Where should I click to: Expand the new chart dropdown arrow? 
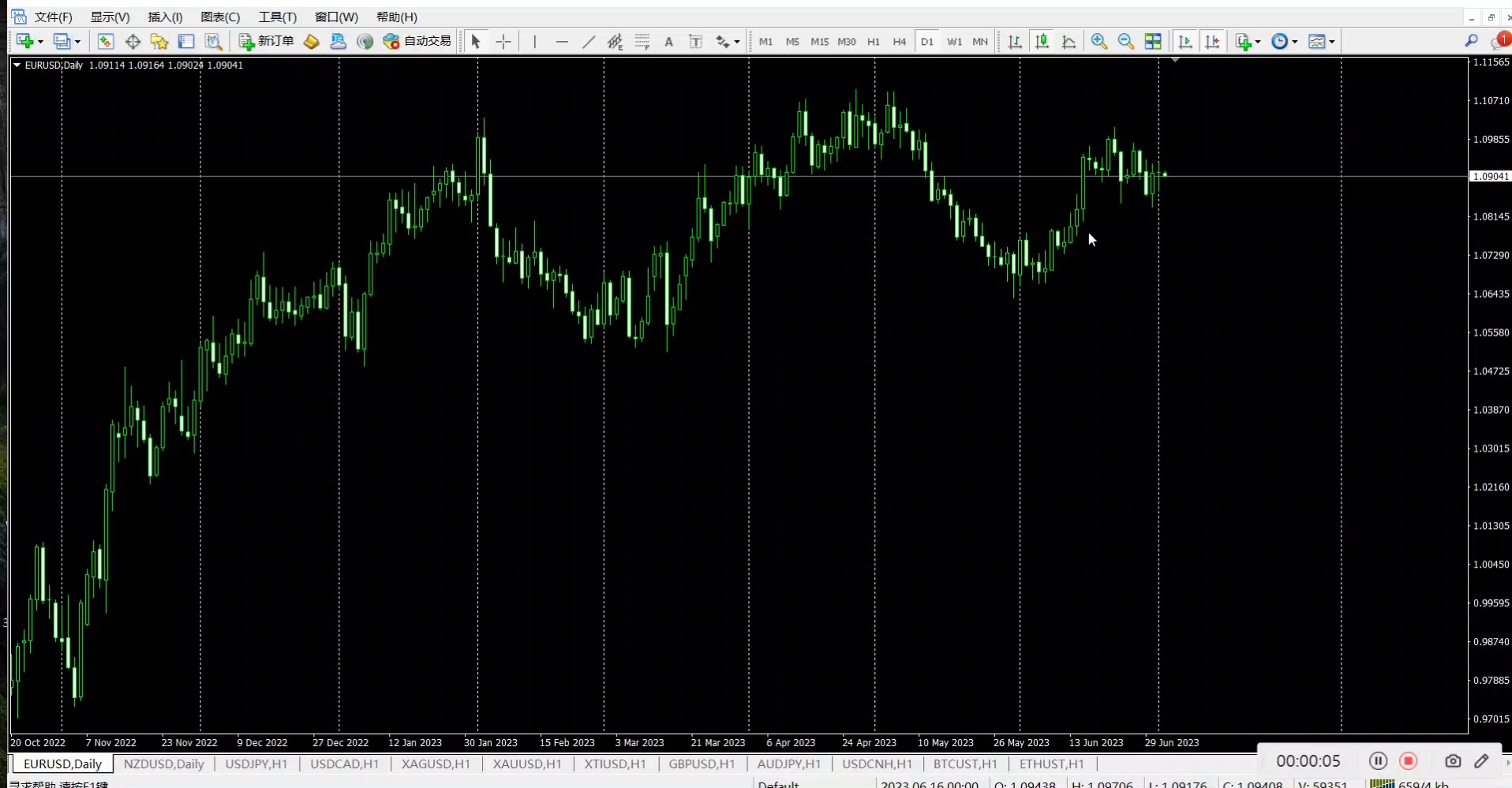(40, 42)
